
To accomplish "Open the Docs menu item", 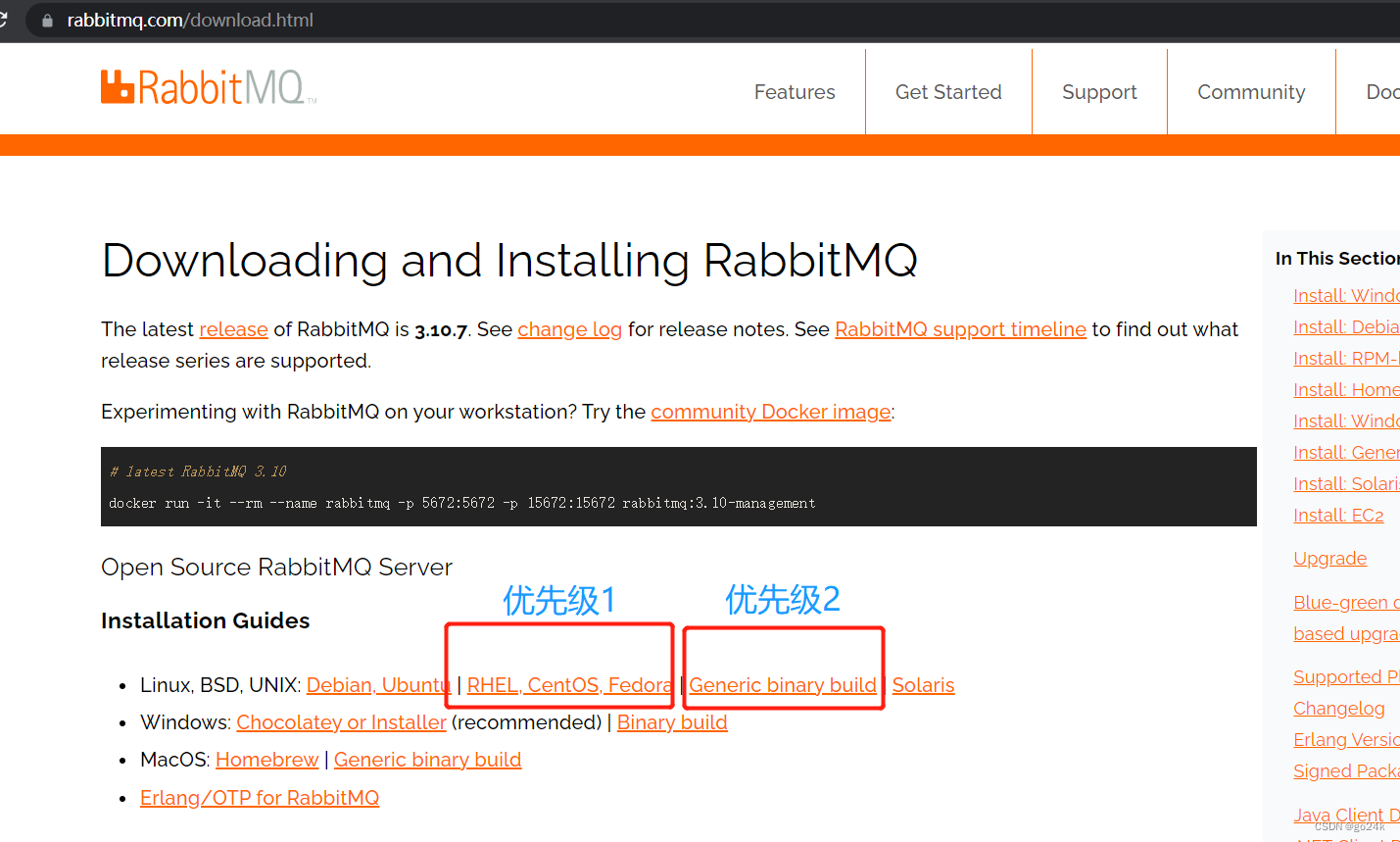I will pos(1382,92).
